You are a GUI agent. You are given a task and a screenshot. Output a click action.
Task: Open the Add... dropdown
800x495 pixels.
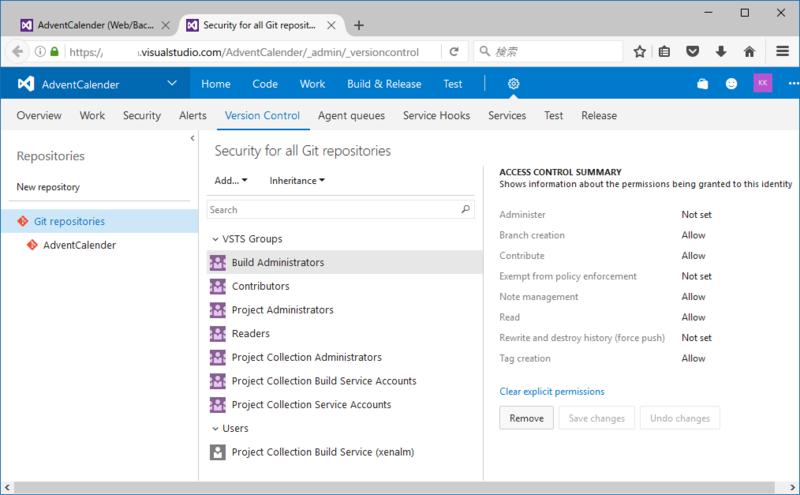(x=231, y=180)
